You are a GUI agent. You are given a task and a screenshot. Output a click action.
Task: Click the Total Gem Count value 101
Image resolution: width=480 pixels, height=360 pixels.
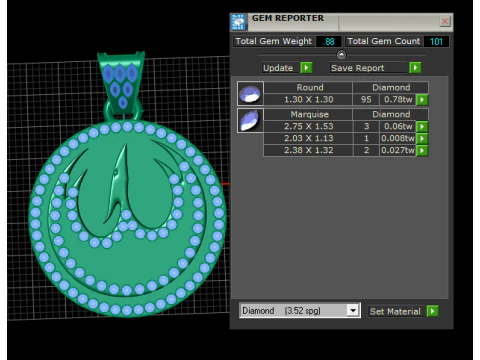click(x=436, y=41)
